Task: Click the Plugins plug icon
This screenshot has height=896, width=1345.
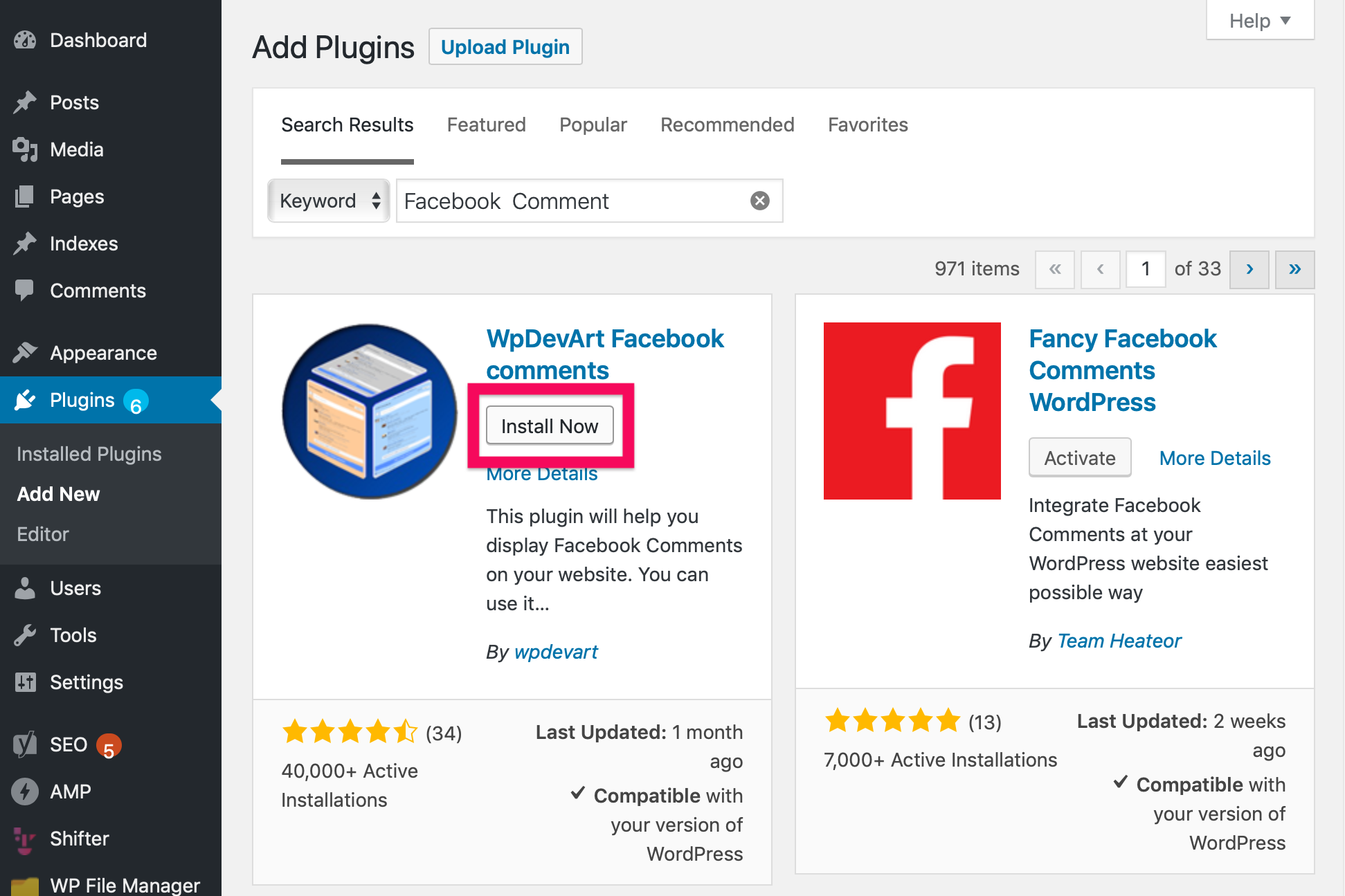Action: point(25,400)
